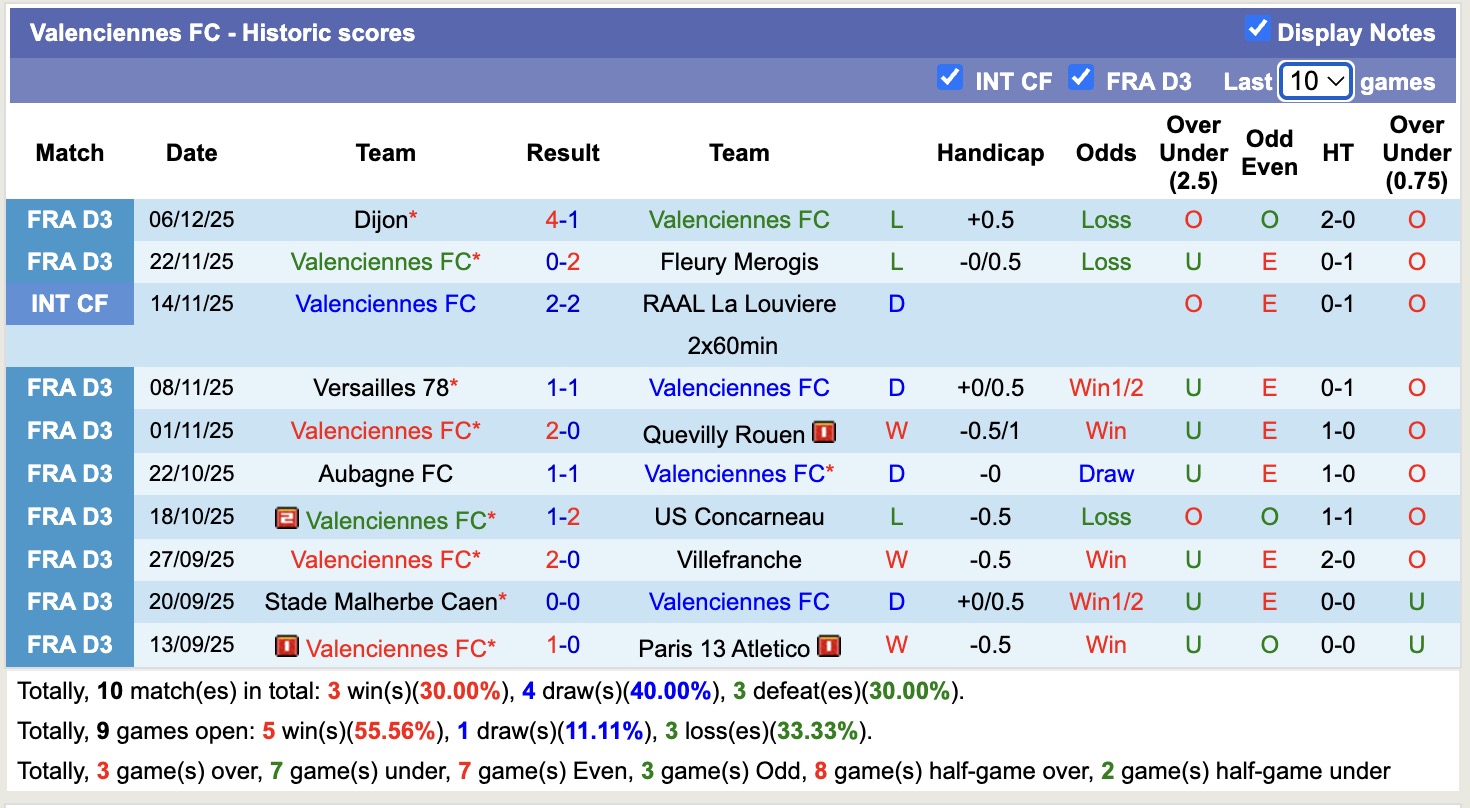Click the INT CF league cell

70,304
